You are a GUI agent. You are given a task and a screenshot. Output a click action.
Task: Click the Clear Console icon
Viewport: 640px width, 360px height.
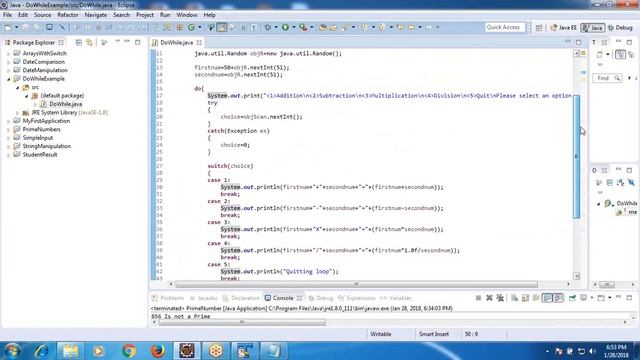(x=514, y=298)
